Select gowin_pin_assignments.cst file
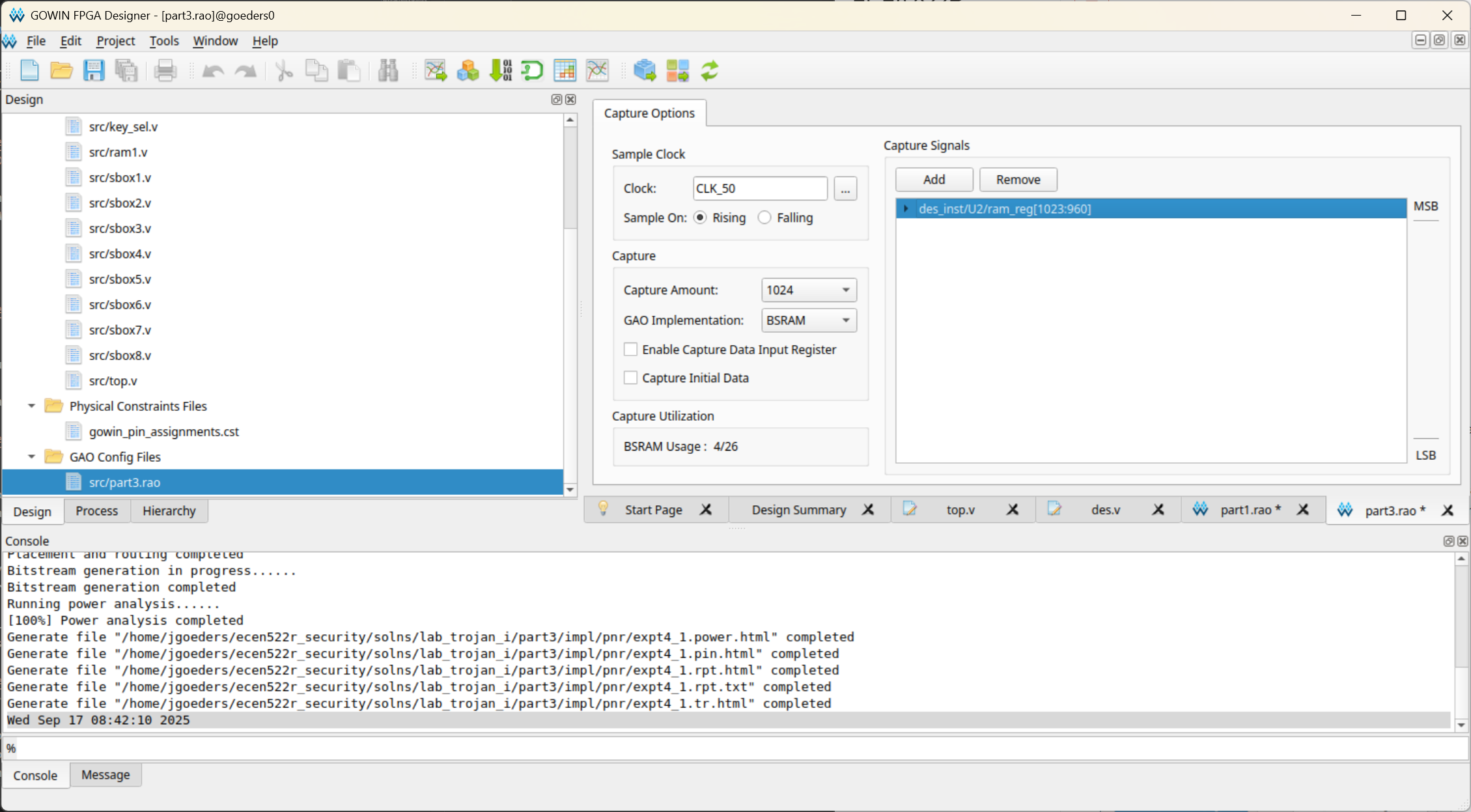Viewport: 1471px width, 812px height. click(x=163, y=432)
